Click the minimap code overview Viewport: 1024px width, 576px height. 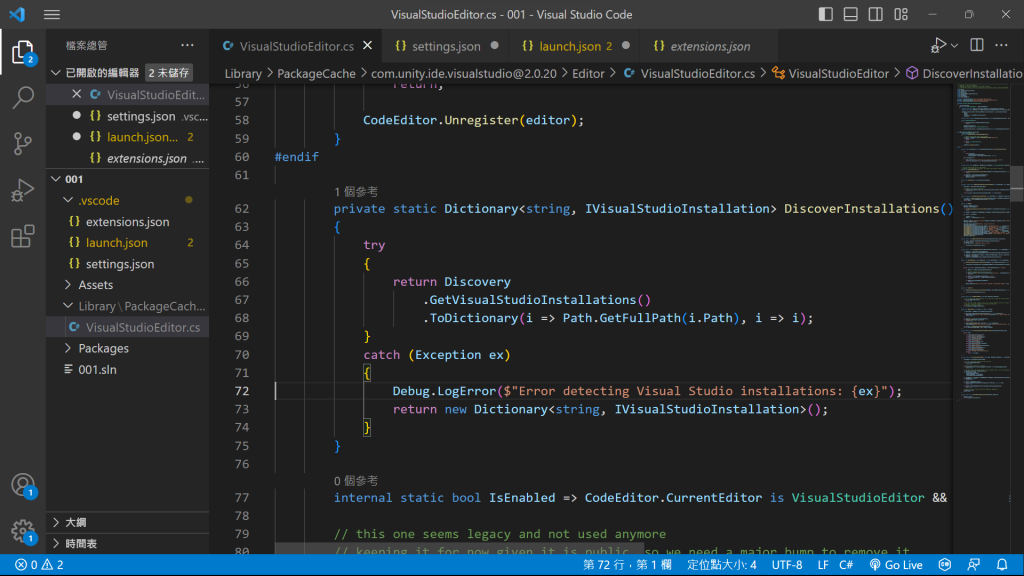[x=984, y=242]
